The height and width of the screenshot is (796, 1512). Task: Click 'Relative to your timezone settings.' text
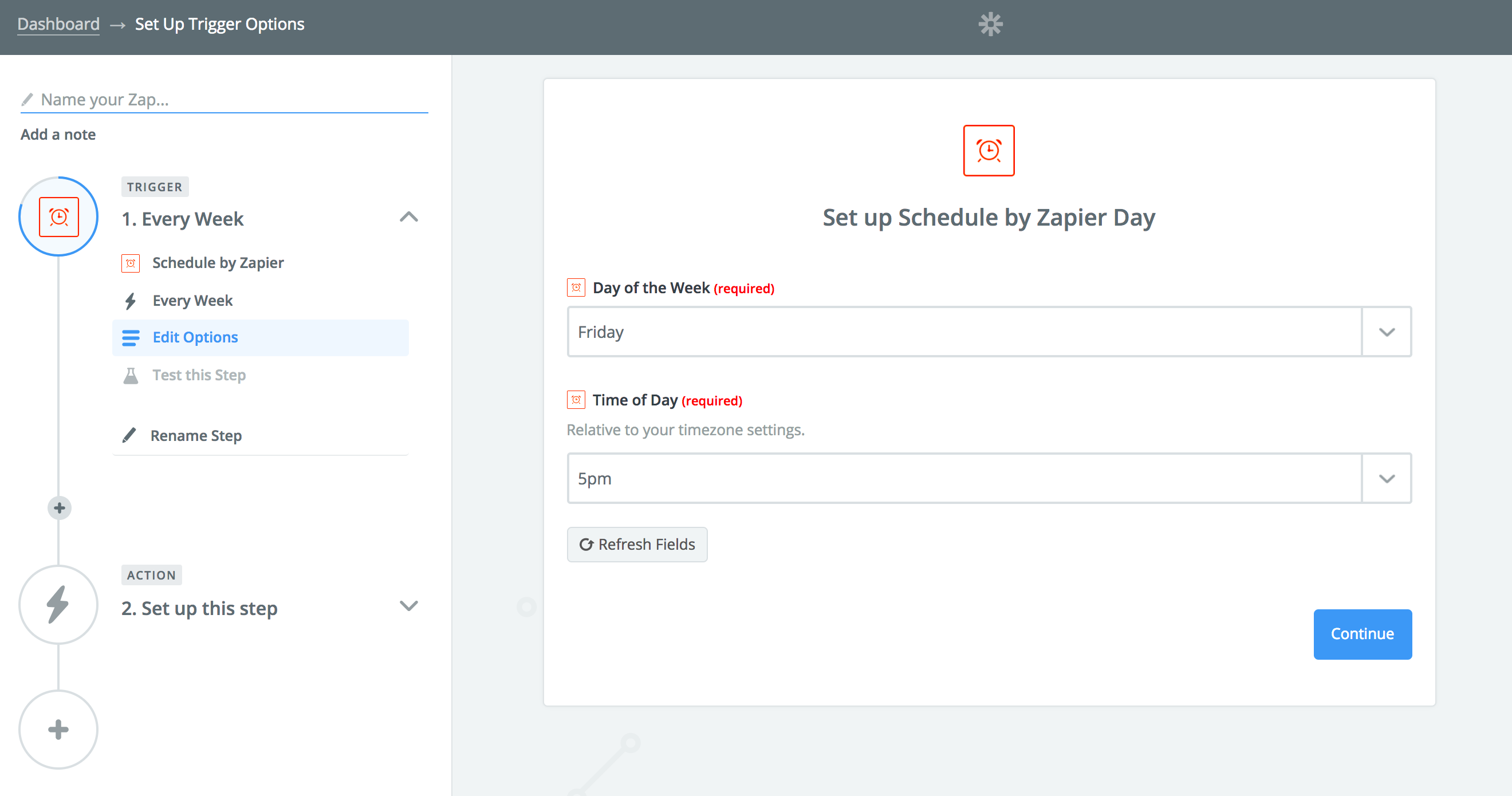(686, 429)
